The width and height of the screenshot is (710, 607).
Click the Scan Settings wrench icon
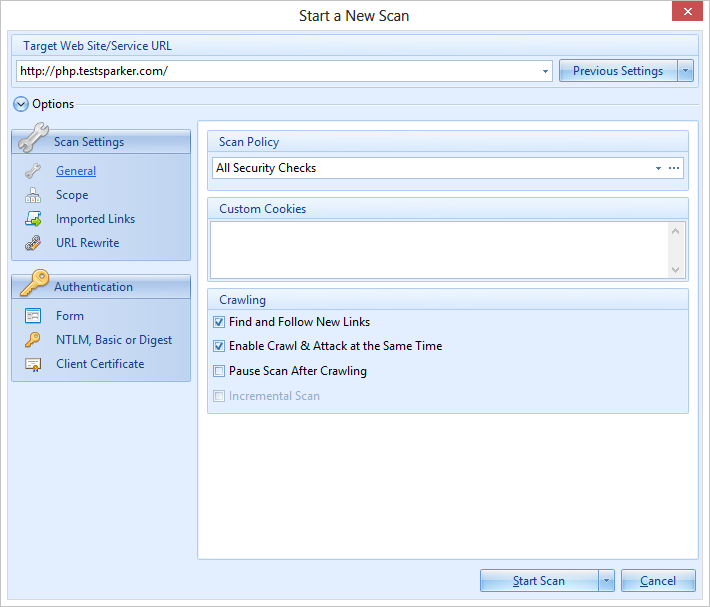33,137
